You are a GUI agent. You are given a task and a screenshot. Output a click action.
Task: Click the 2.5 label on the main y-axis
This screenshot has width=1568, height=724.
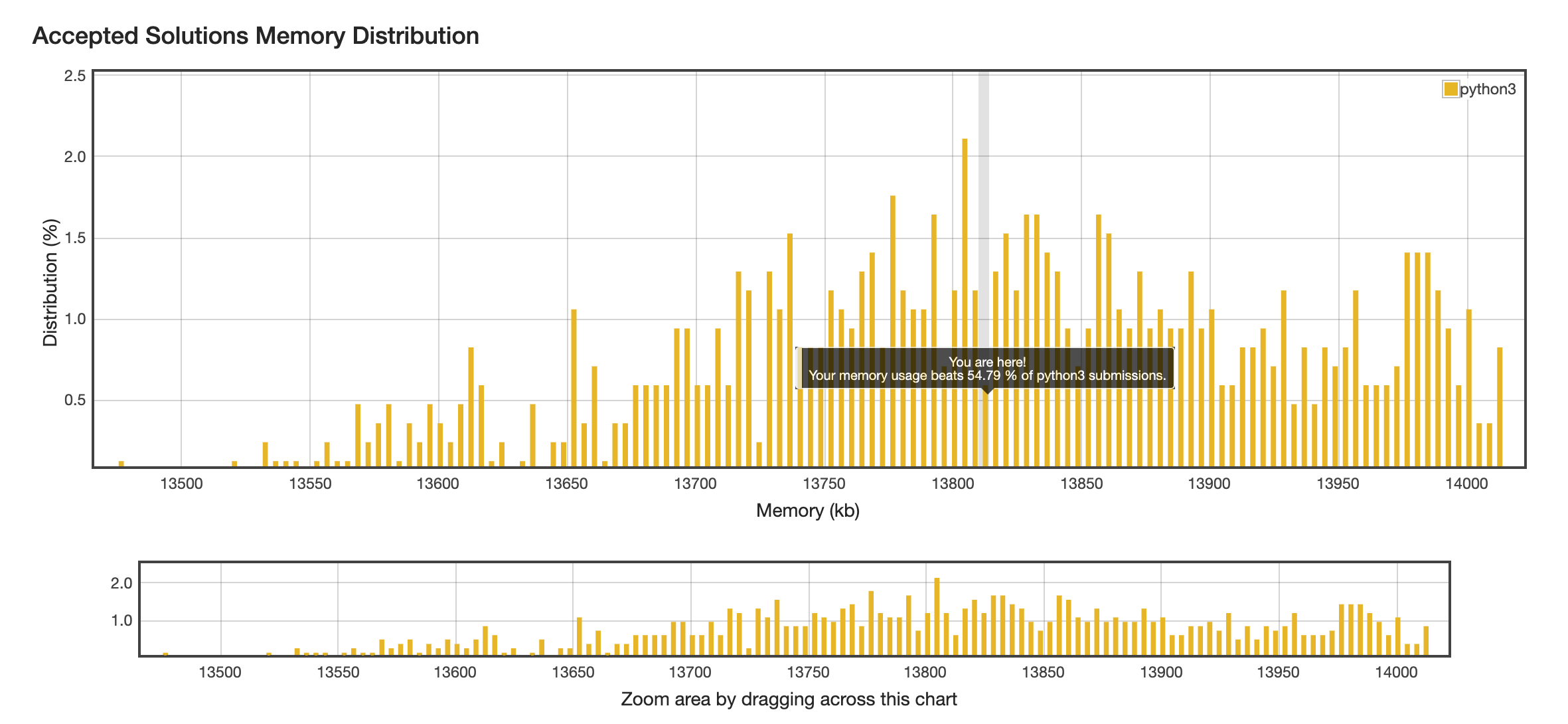click(x=75, y=76)
